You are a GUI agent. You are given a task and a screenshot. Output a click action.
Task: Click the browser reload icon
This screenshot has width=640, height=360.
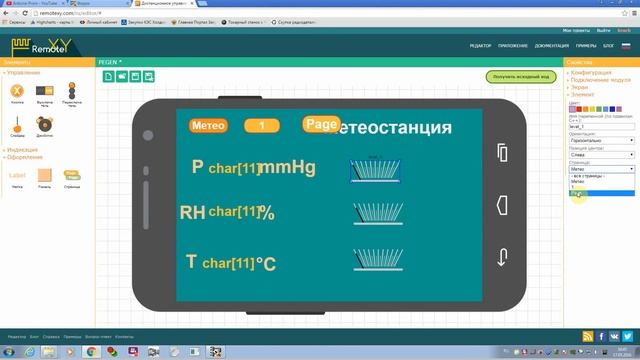tap(25, 13)
